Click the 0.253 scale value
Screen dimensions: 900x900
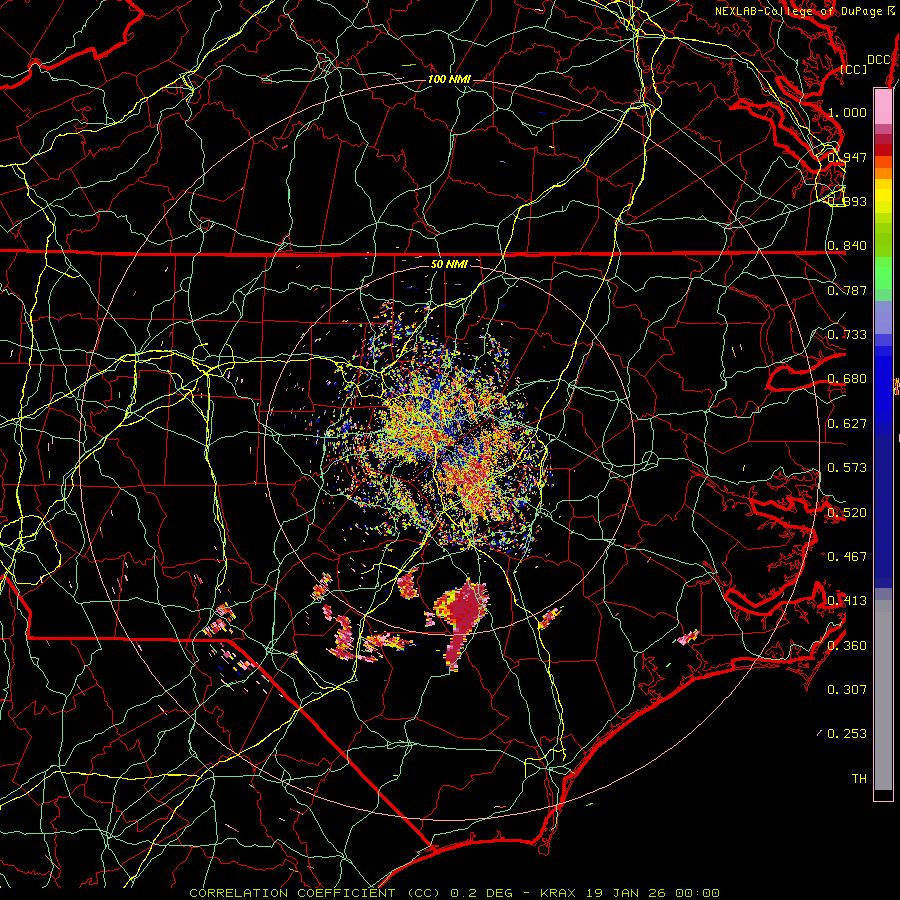pyautogui.click(x=847, y=734)
